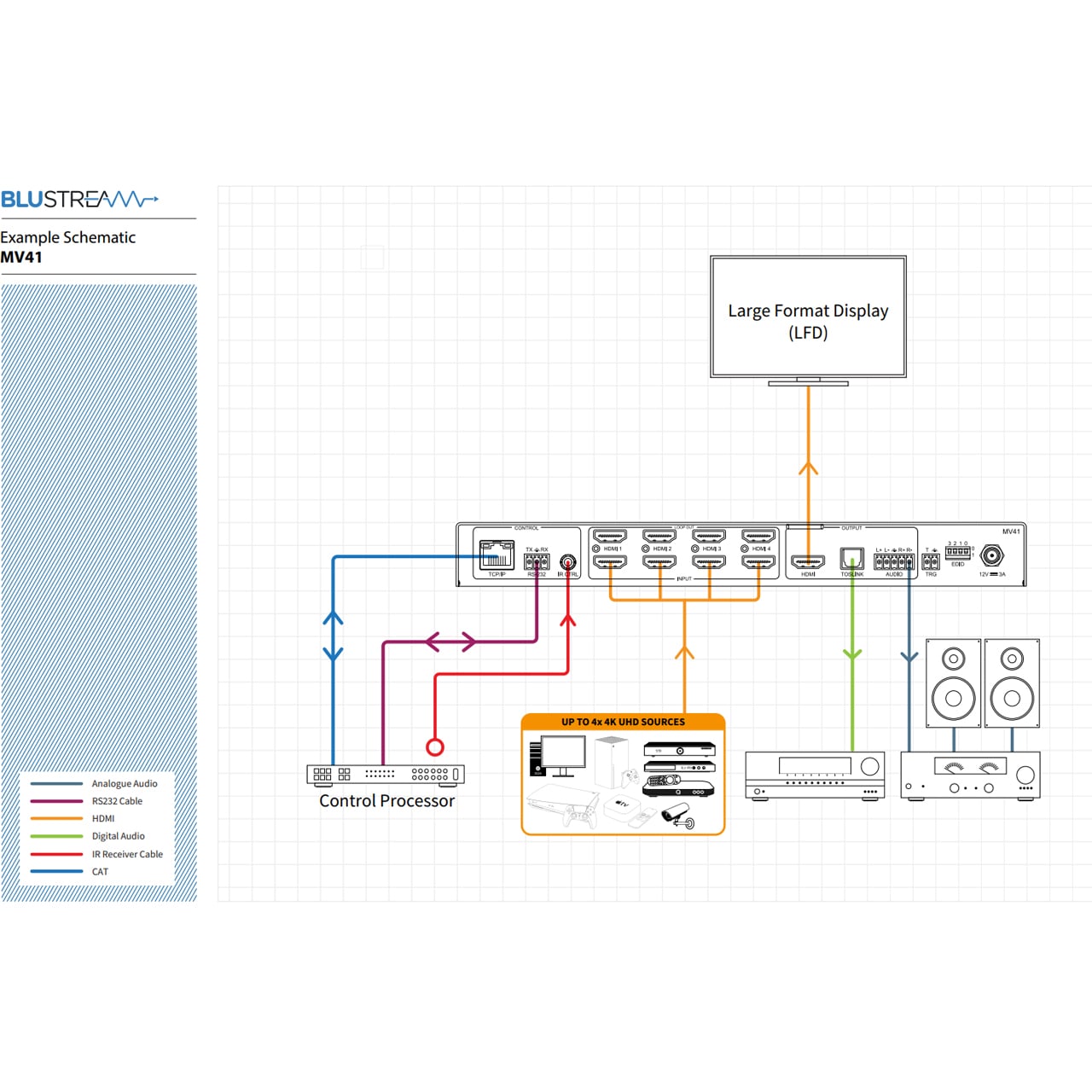Click the stereo amplifier under the speakers

click(x=970, y=775)
